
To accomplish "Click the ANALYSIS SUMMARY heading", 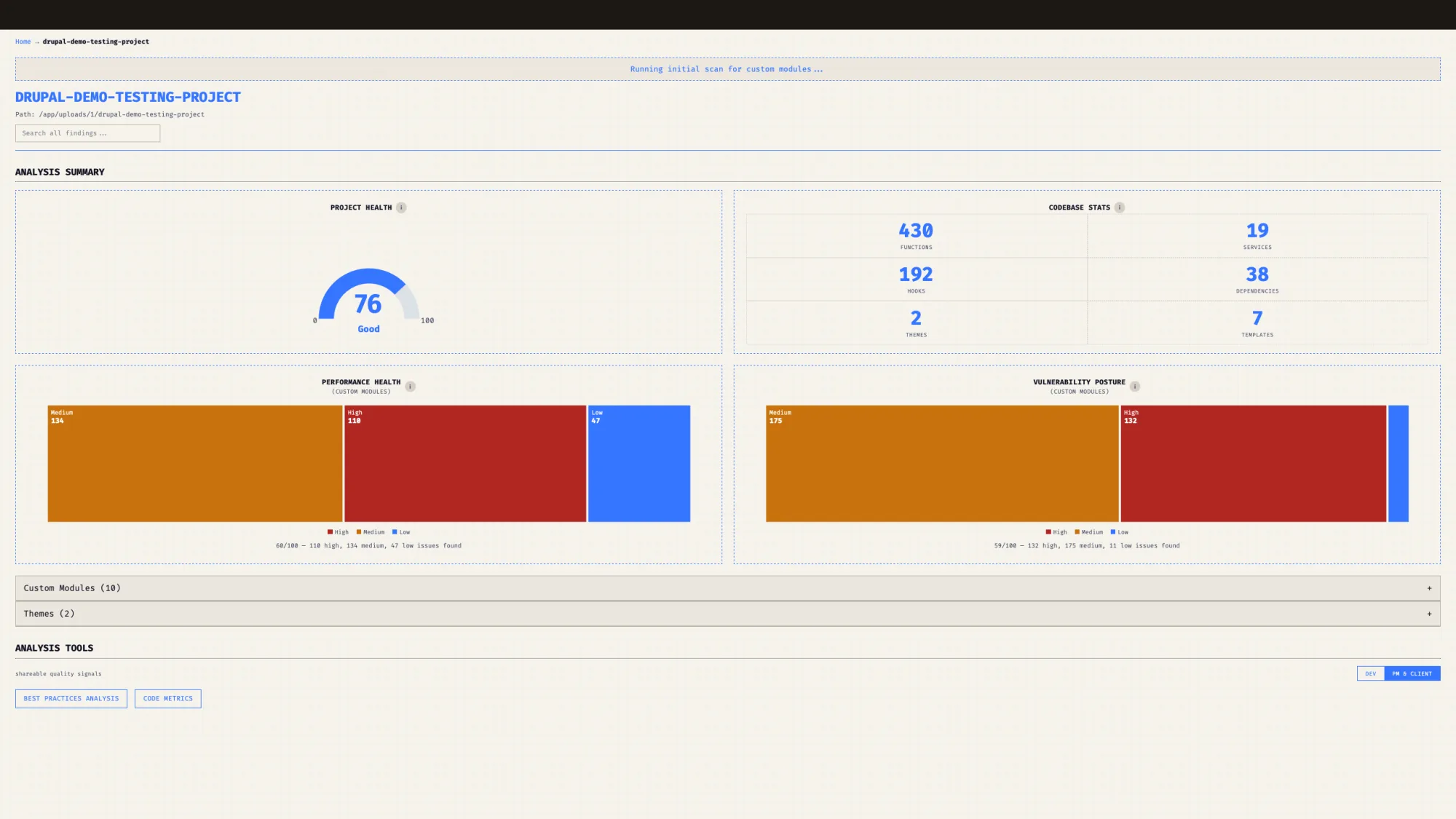I will [x=60, y=172].
